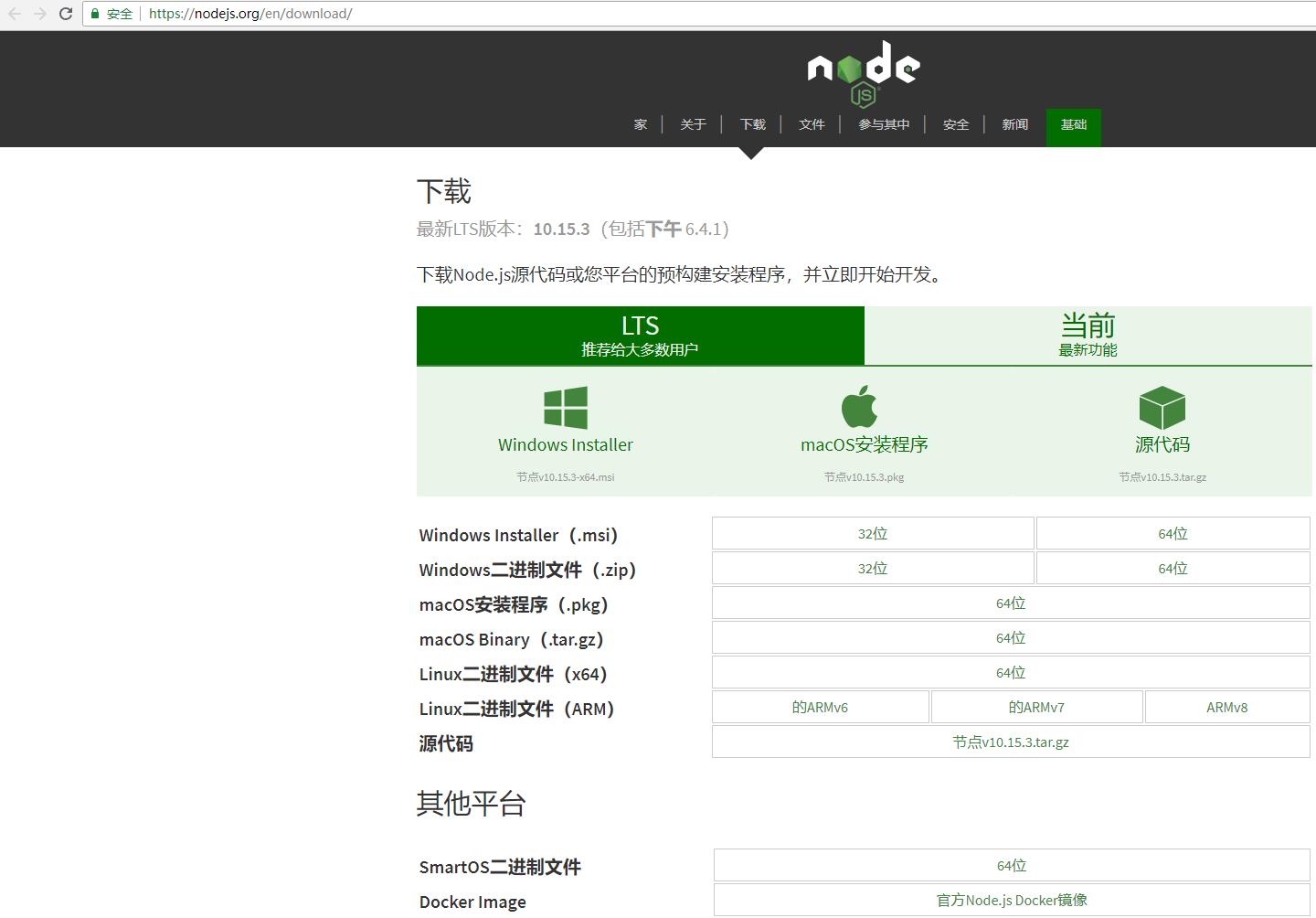The image size is (1316, 918).
Task: Click the browser back arrow
Action: click(x=15, y=14)
